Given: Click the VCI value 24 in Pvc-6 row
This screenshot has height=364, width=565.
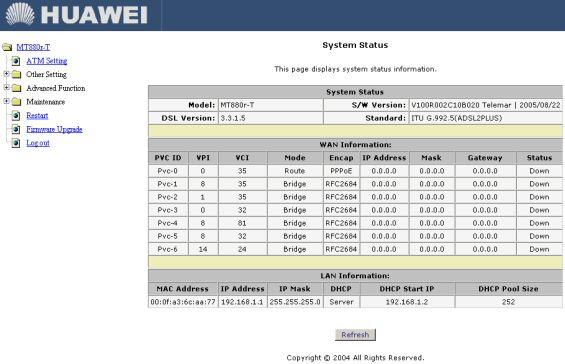Looking at the screenshot, I should click(x=242, y=249).
